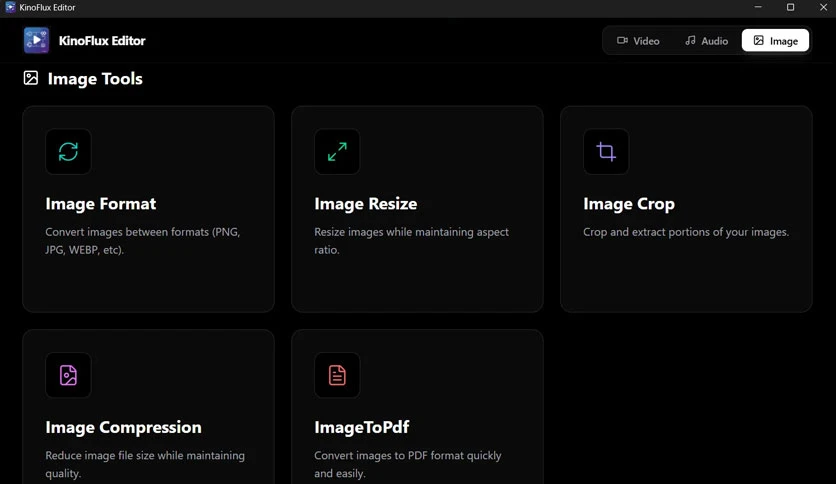
Task: Click the title bar KinoFlux app icon
Action: (x=10, y=7)
